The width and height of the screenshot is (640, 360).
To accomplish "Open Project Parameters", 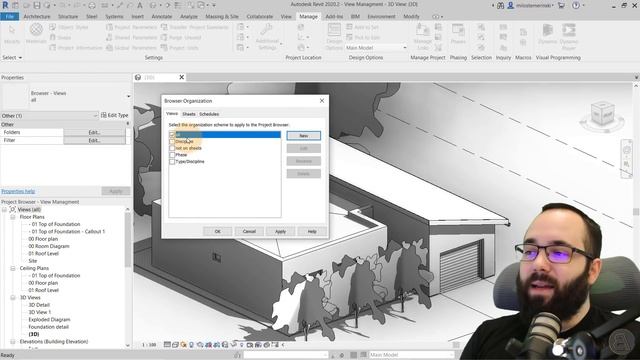I will [x=131, y=27].
